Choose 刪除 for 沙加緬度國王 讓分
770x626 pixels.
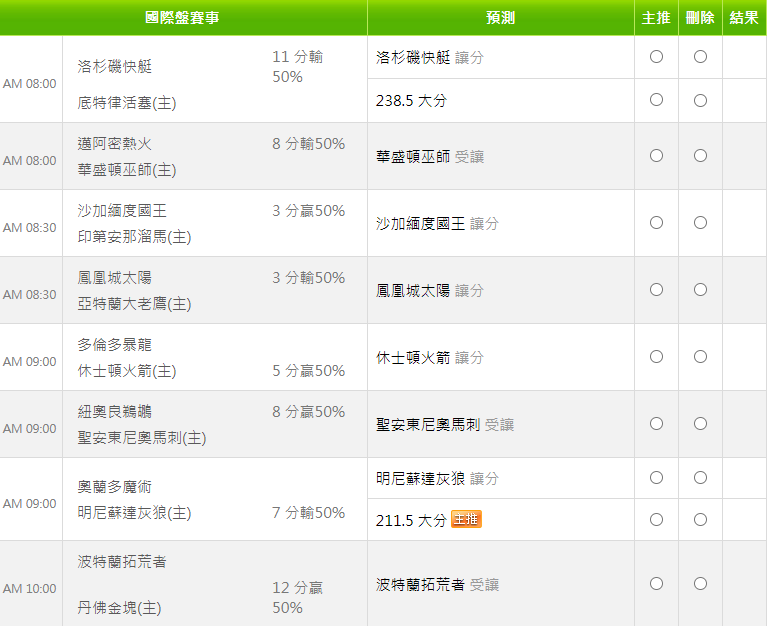tap(700, 222)
